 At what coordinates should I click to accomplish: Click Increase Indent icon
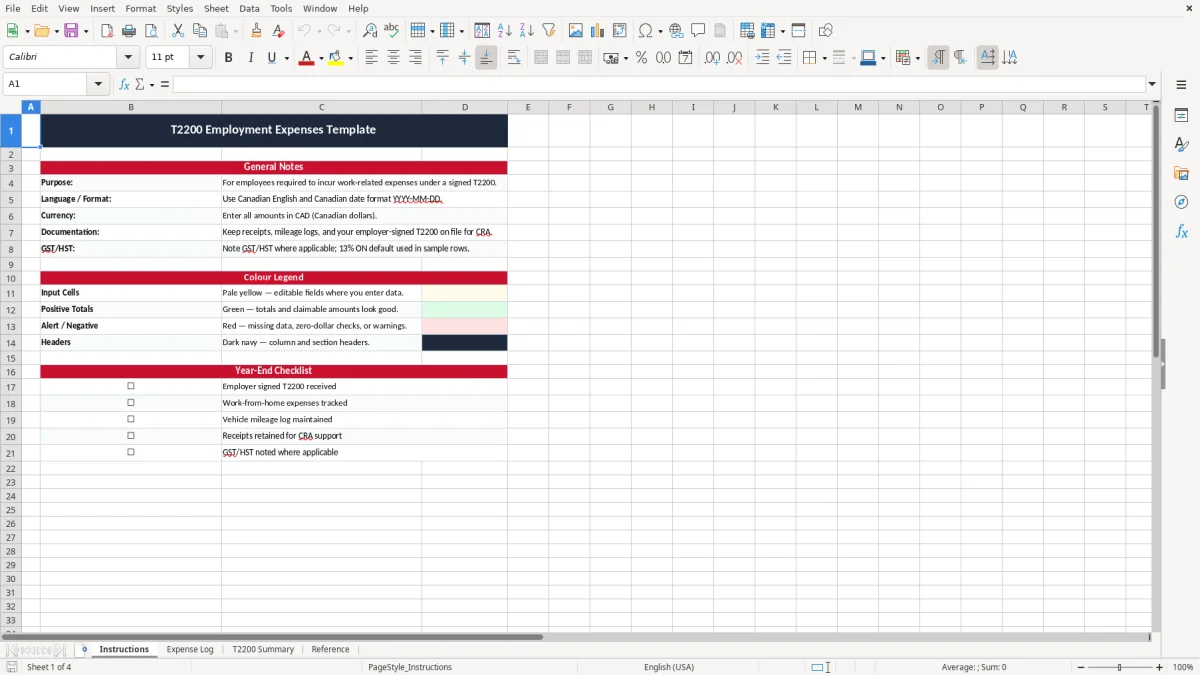762,58
